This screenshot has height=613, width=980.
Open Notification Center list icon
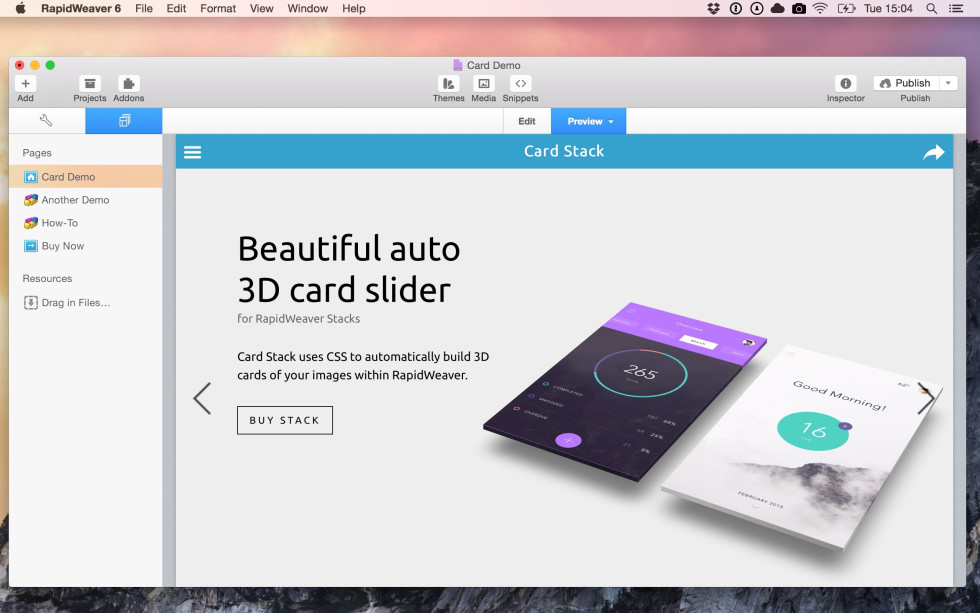tap(956, 8)
